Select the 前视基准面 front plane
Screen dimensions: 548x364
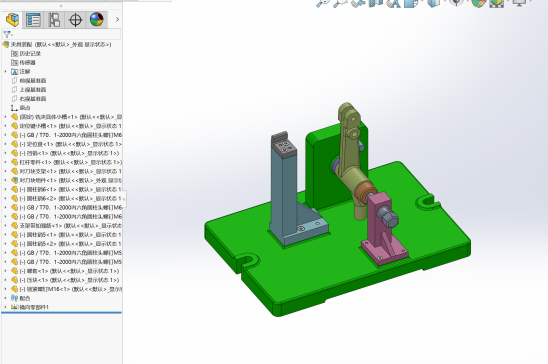(29, 81)
